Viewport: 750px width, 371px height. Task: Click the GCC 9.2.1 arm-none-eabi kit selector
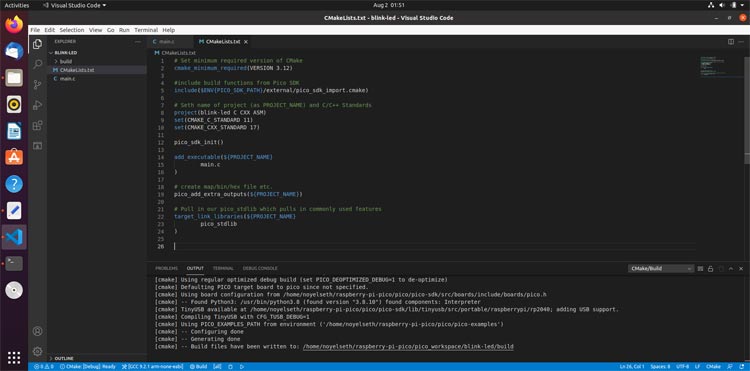click(153, 367)
